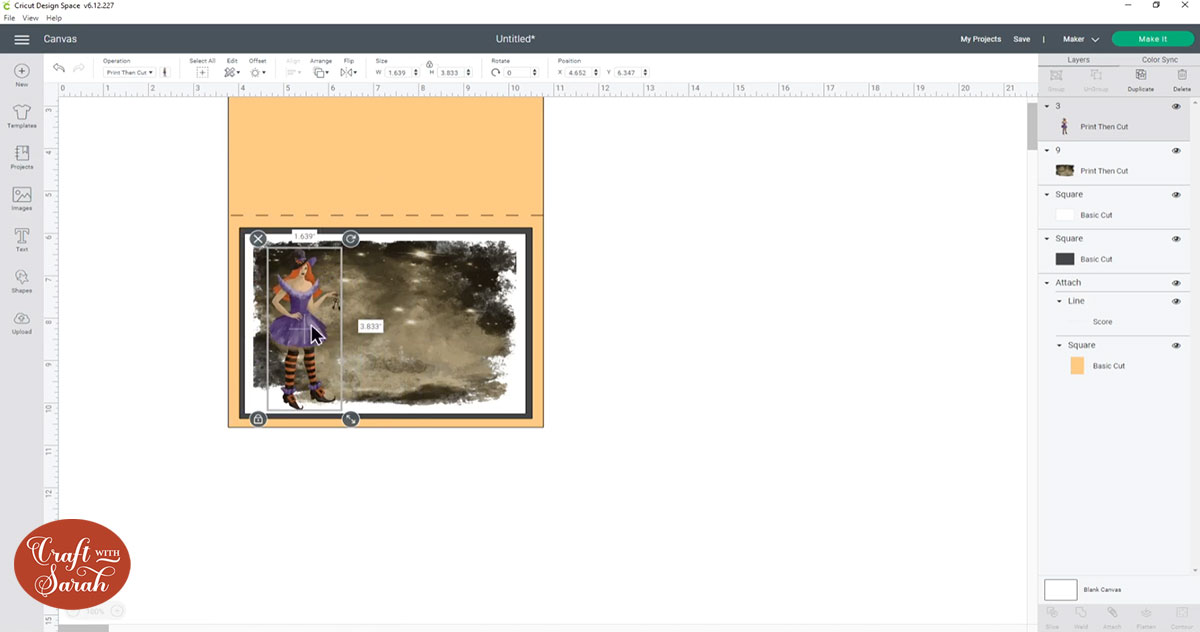
Task: Toggle visibility of dark Square layer
Action: click(1176, 239)
